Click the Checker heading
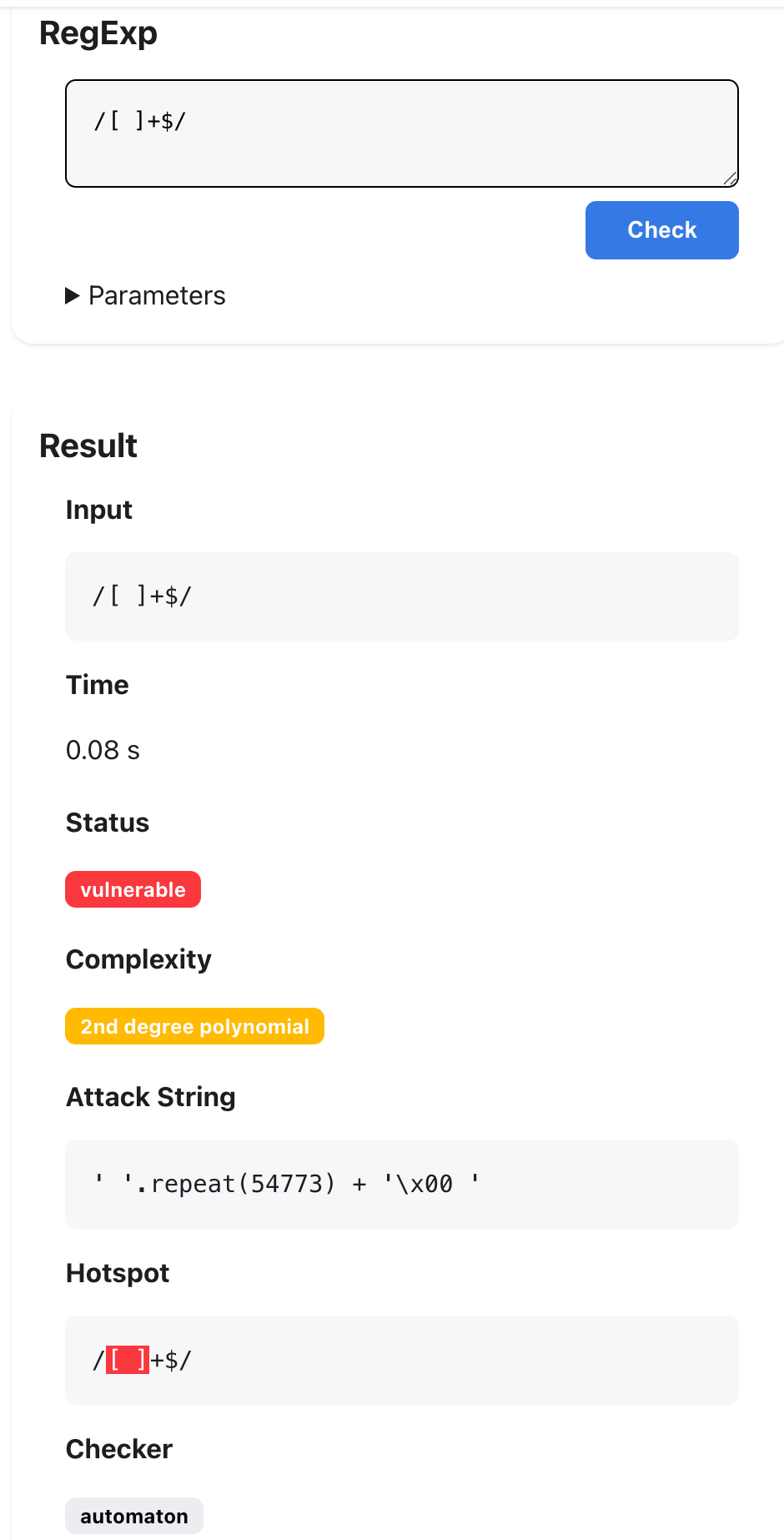Image resolution: width=784 pixels, height=1540 pixels. [119, 1449]
